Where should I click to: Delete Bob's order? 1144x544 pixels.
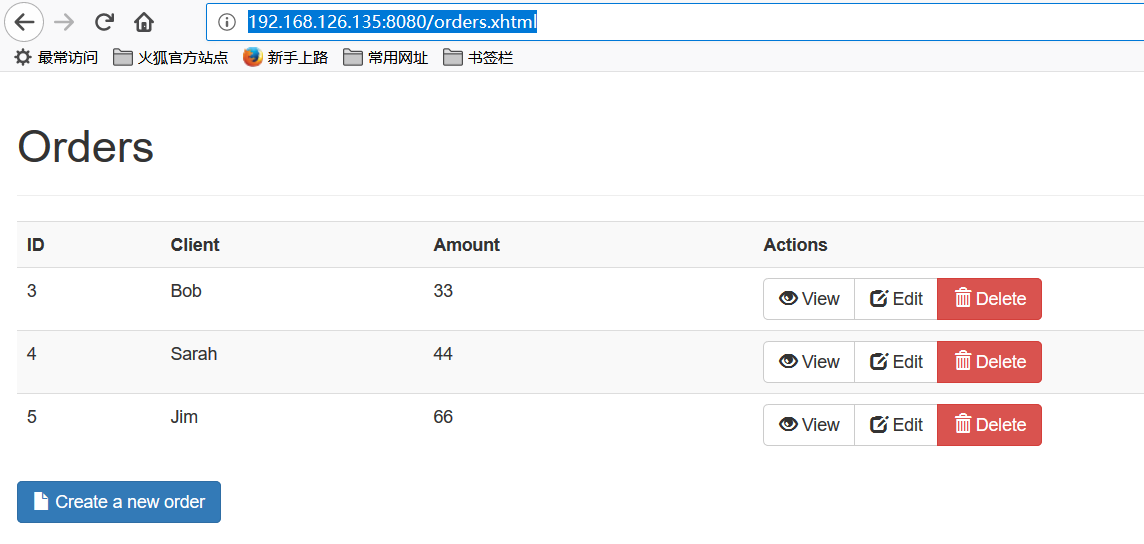989,299
